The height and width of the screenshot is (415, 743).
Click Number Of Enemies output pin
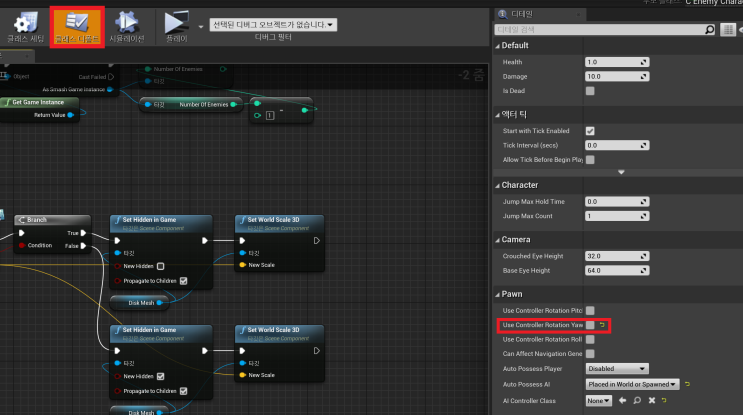(x=233, y=105)
